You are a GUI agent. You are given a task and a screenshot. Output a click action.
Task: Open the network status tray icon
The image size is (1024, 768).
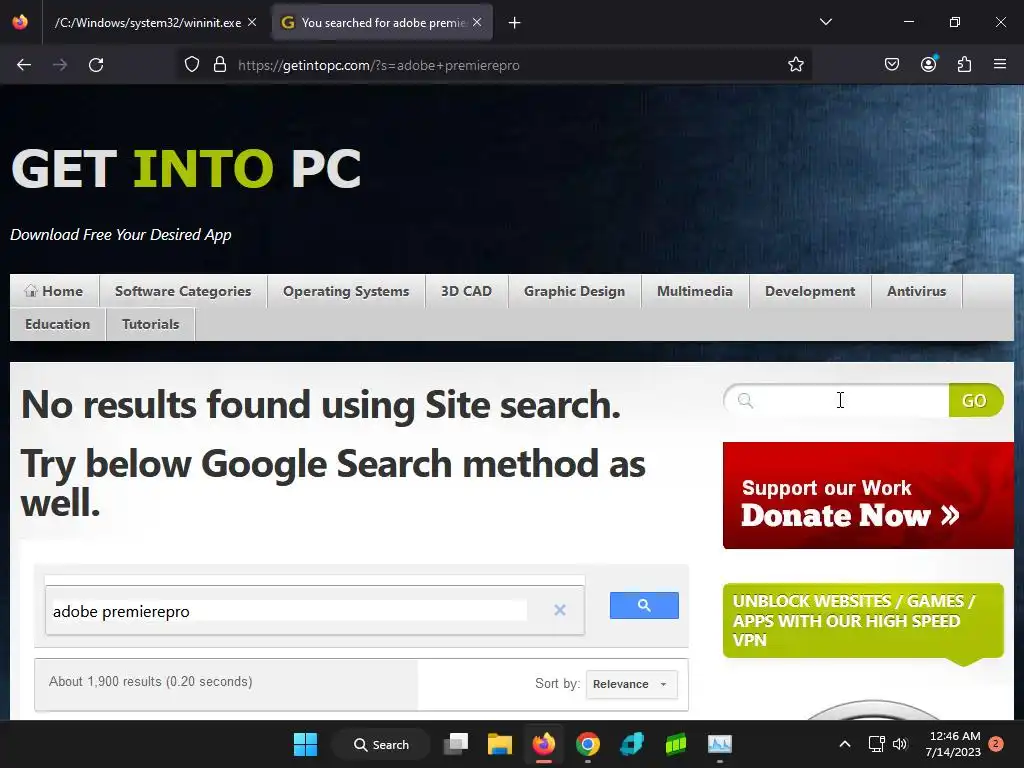pyautogui.click(x=876, y=744)
